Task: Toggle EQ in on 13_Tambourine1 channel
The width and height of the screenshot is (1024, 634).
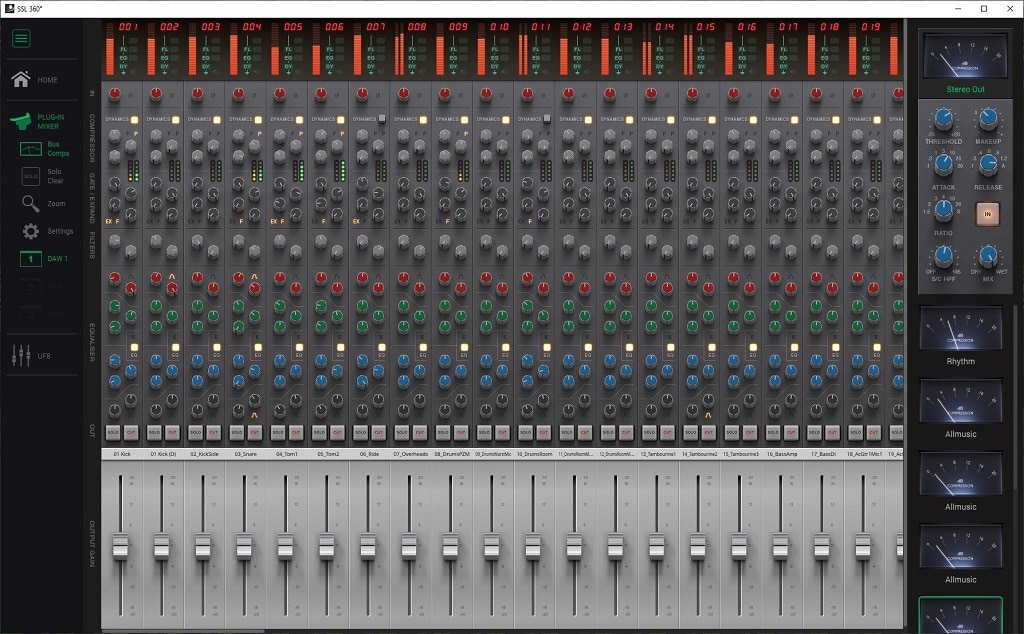Action: coord(670,347)
